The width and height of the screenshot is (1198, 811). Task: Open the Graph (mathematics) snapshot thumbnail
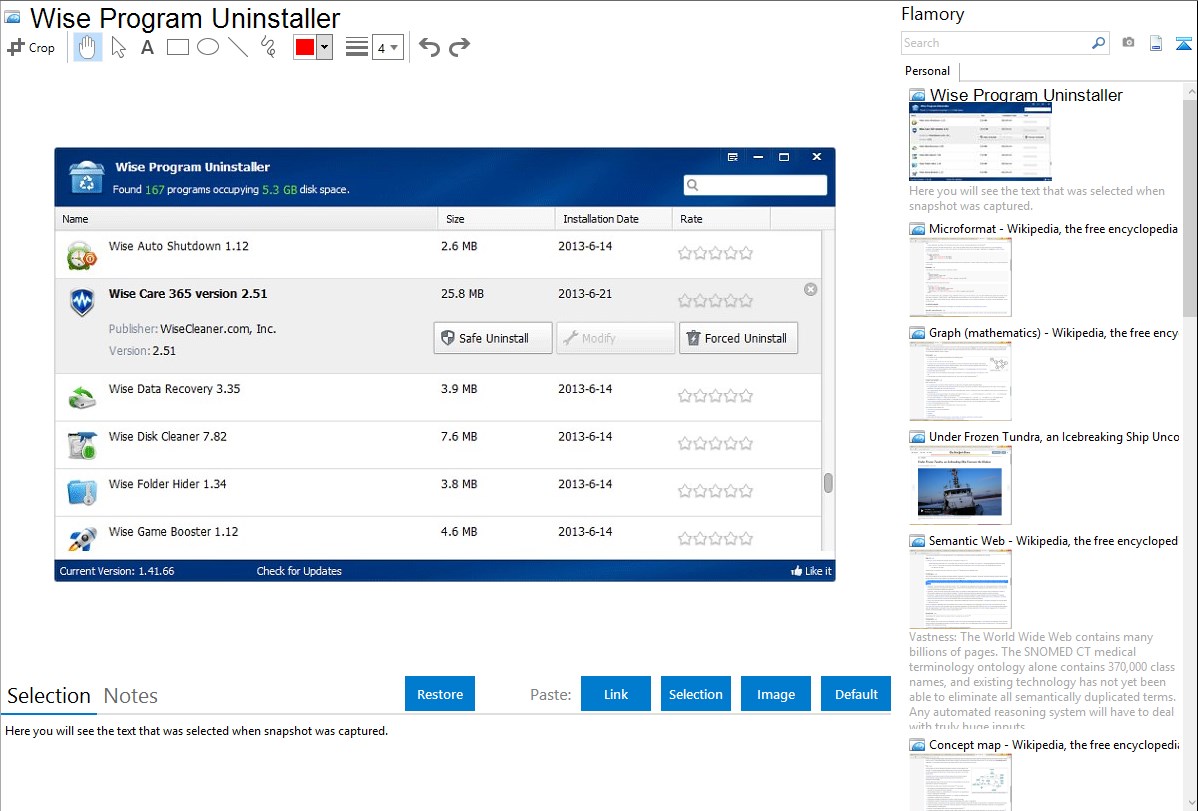click(960, 381)
